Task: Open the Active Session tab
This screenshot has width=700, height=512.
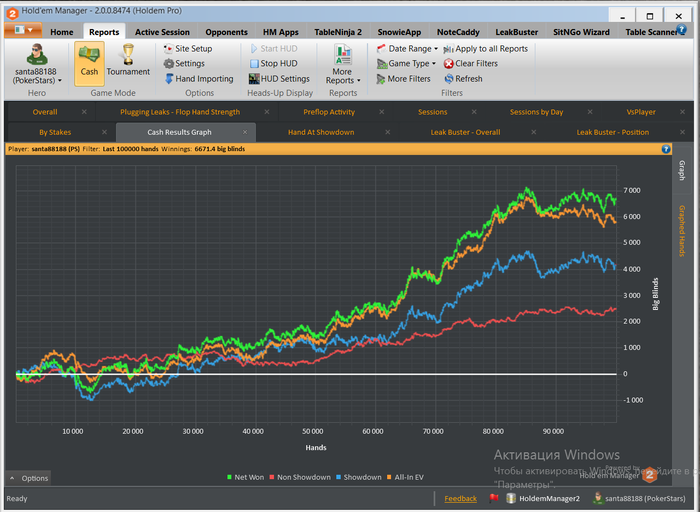Action: [162, 32]
